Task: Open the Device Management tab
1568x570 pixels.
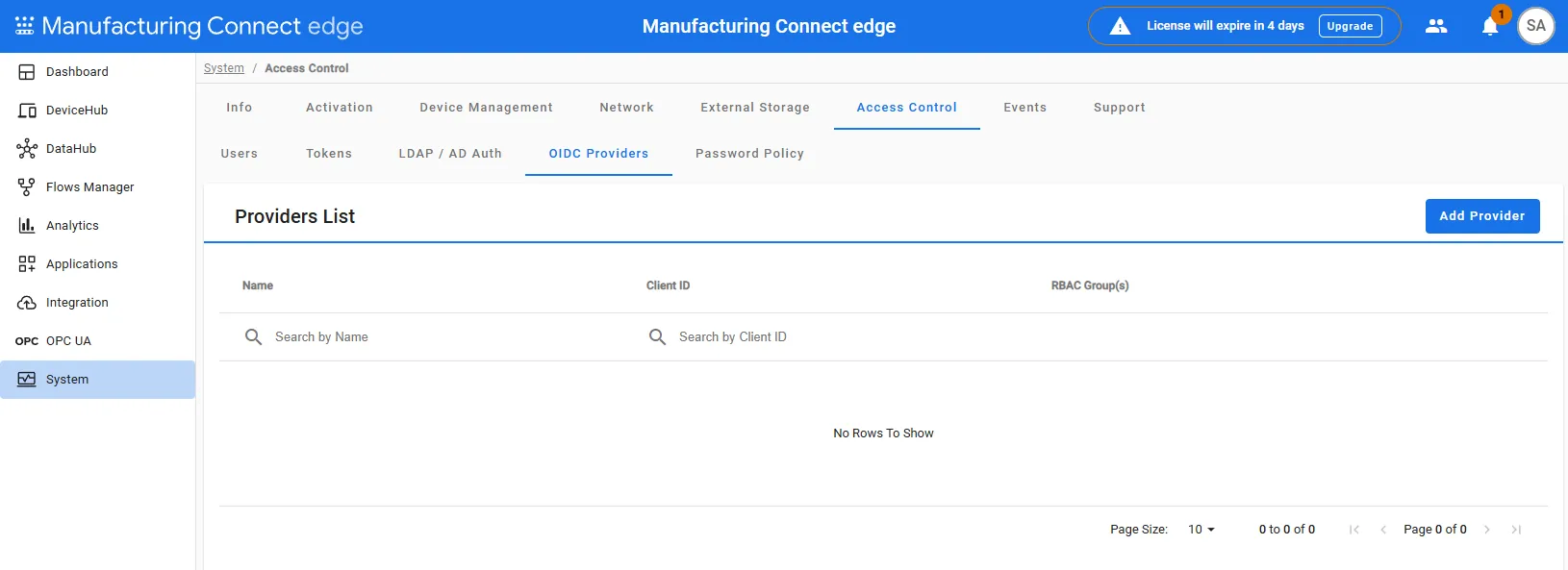Action: pos(487,108)
